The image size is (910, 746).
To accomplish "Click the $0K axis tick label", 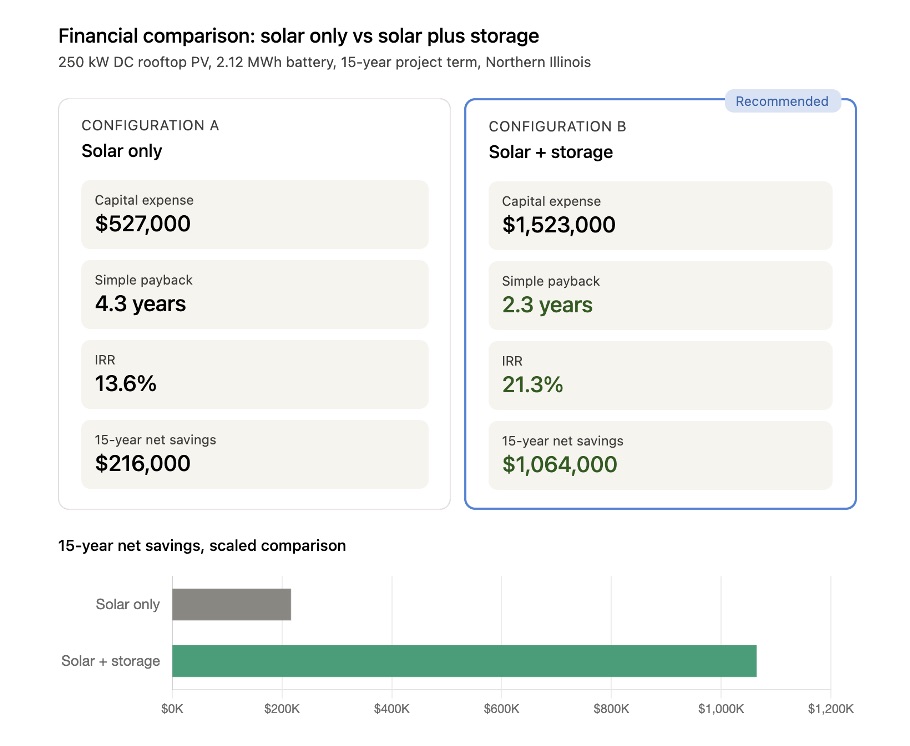I will coord(172,709).
